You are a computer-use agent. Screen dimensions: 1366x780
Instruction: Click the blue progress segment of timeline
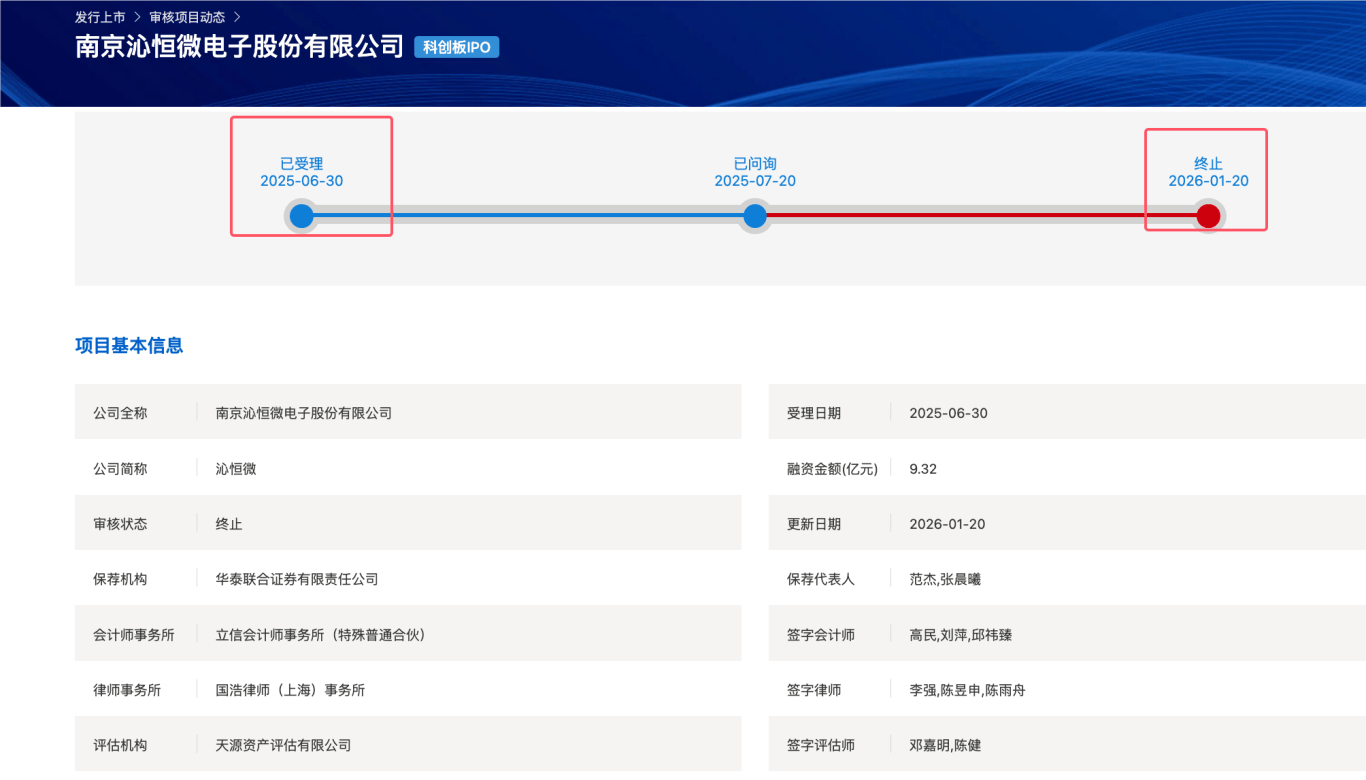pos(528,215)
